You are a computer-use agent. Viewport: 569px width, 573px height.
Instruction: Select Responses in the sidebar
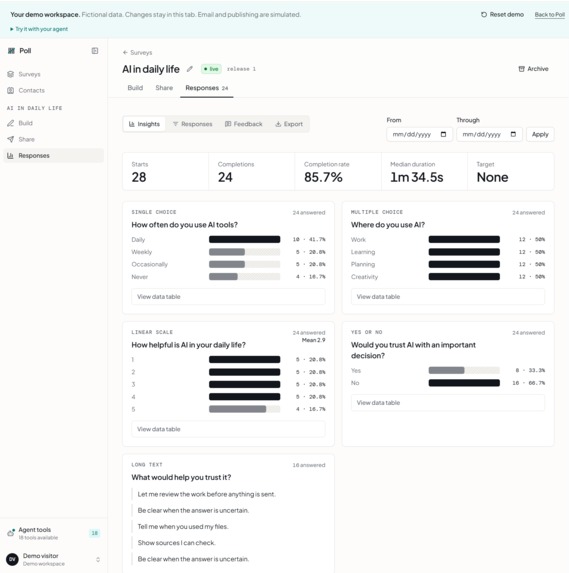tap(54, 155)
